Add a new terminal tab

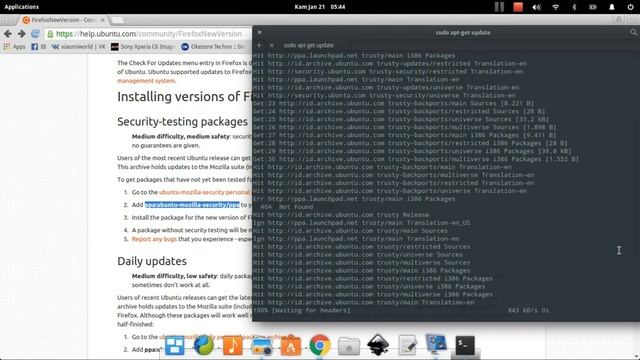click(x=259, y=45)
